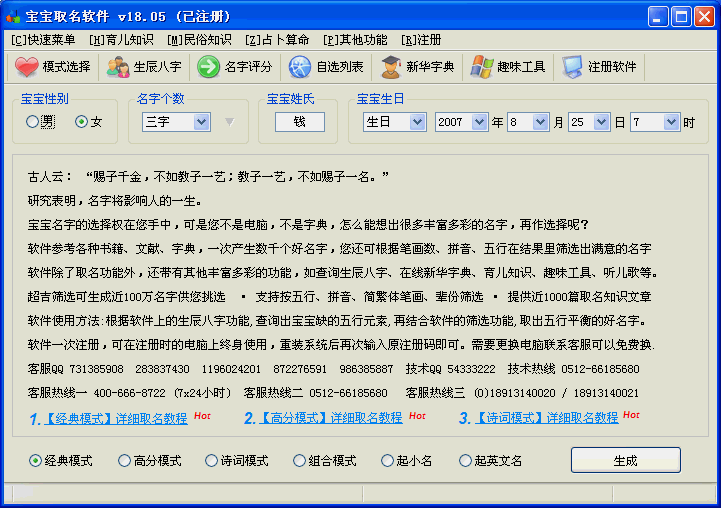The width and height of the screenshot is (721, 508).
Task: Open hour 7 dropdown
Action: click(671, 122)
